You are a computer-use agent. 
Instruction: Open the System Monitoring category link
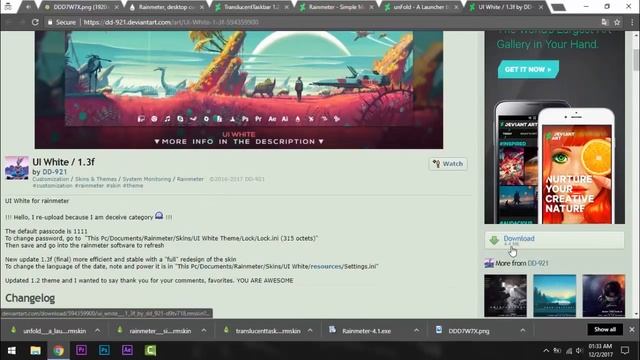[147, 179]
